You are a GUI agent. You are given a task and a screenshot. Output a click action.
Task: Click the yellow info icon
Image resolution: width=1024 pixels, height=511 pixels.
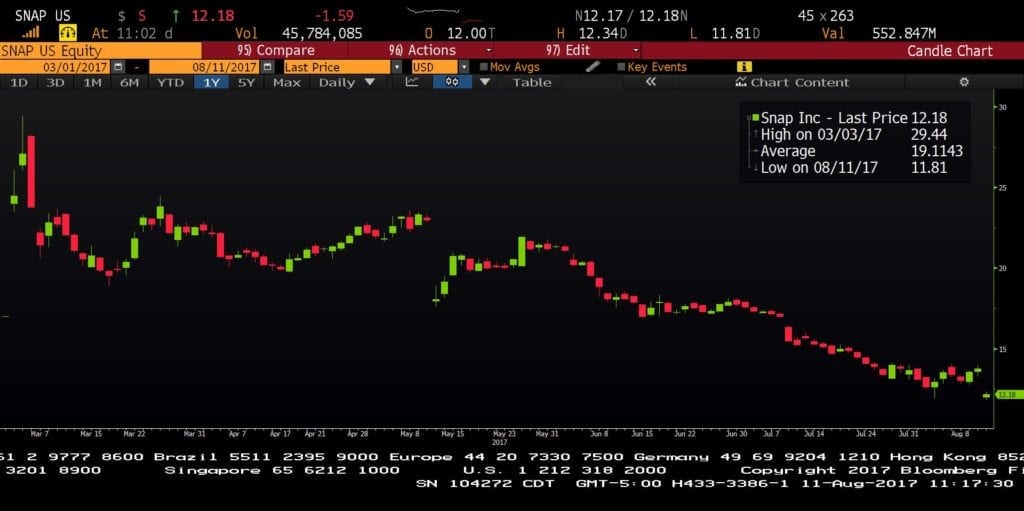click(744, 67)
